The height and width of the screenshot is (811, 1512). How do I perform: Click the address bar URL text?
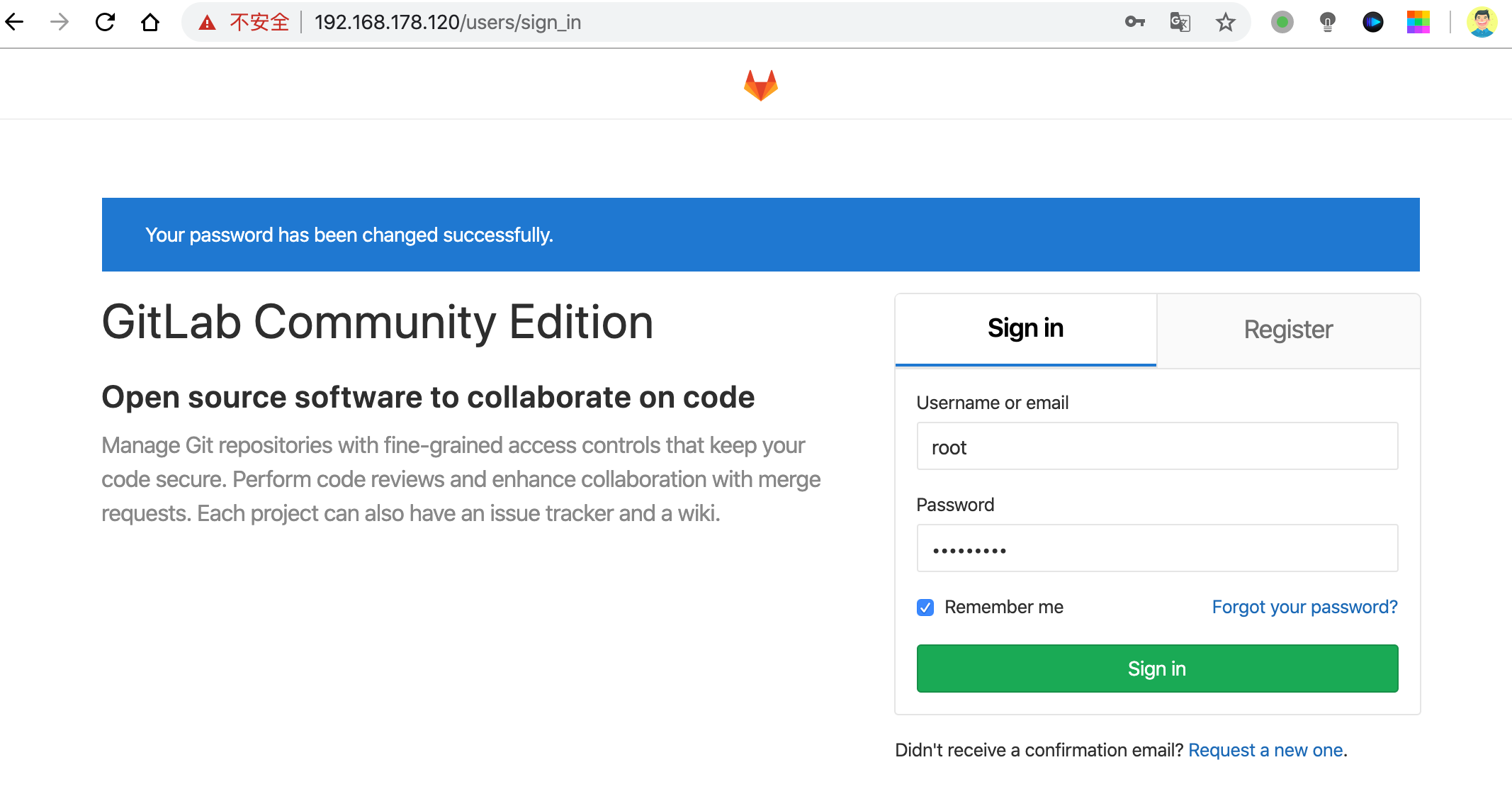coord(448,22)
